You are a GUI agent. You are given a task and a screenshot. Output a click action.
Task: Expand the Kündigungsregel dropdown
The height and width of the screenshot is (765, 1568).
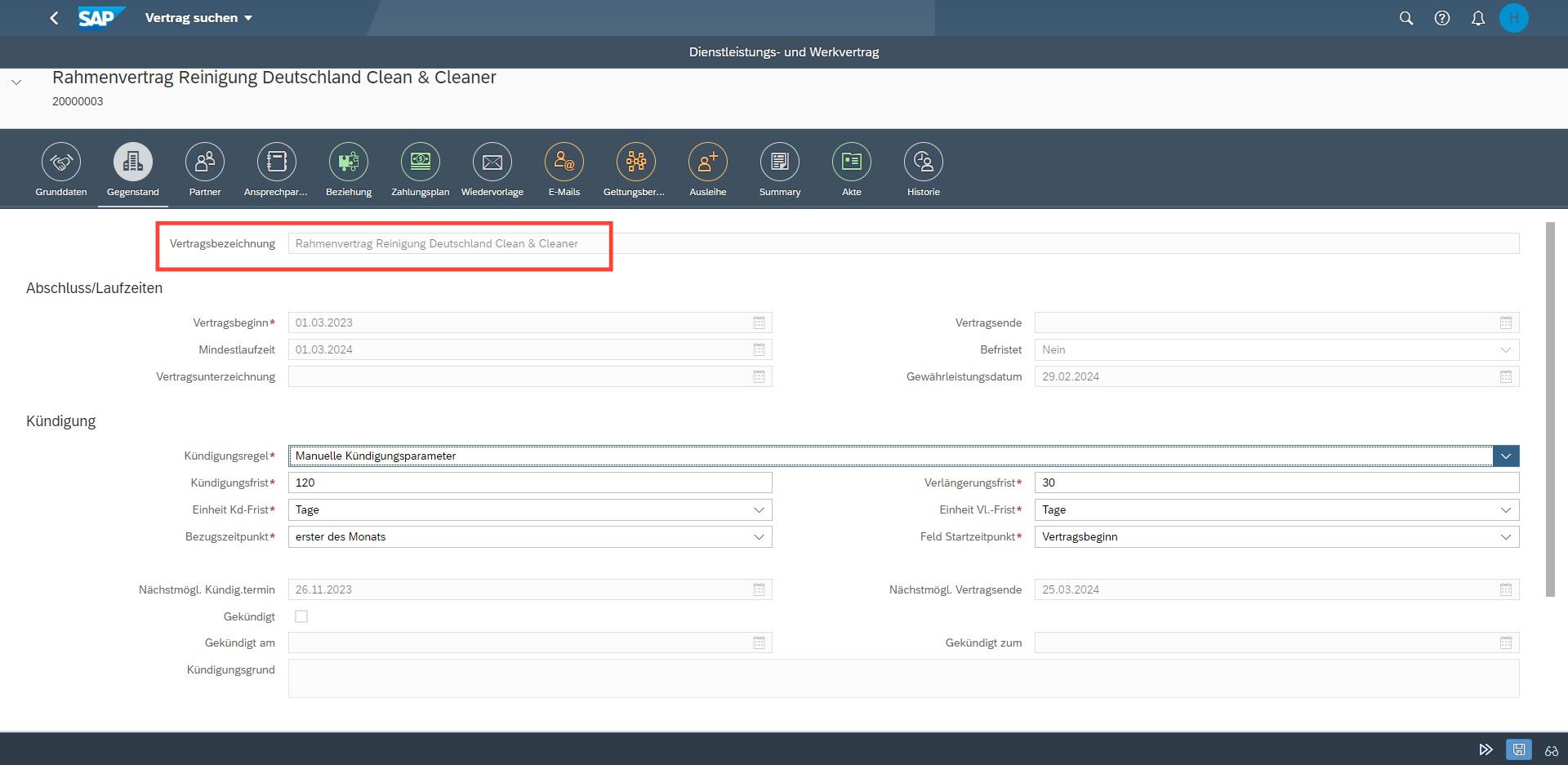coord(1506,456)
